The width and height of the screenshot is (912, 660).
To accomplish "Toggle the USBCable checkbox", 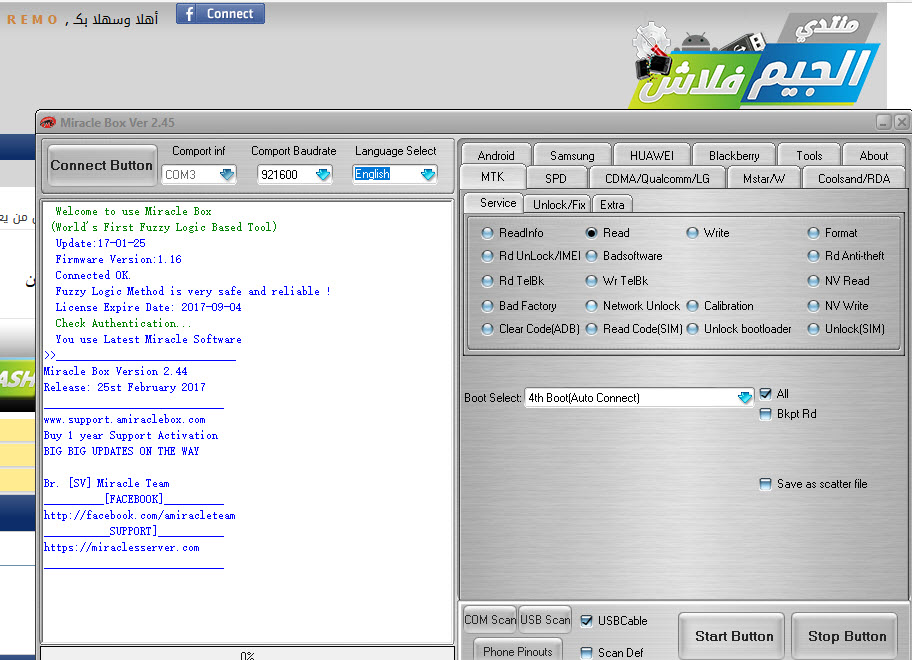I will (587, 620).
